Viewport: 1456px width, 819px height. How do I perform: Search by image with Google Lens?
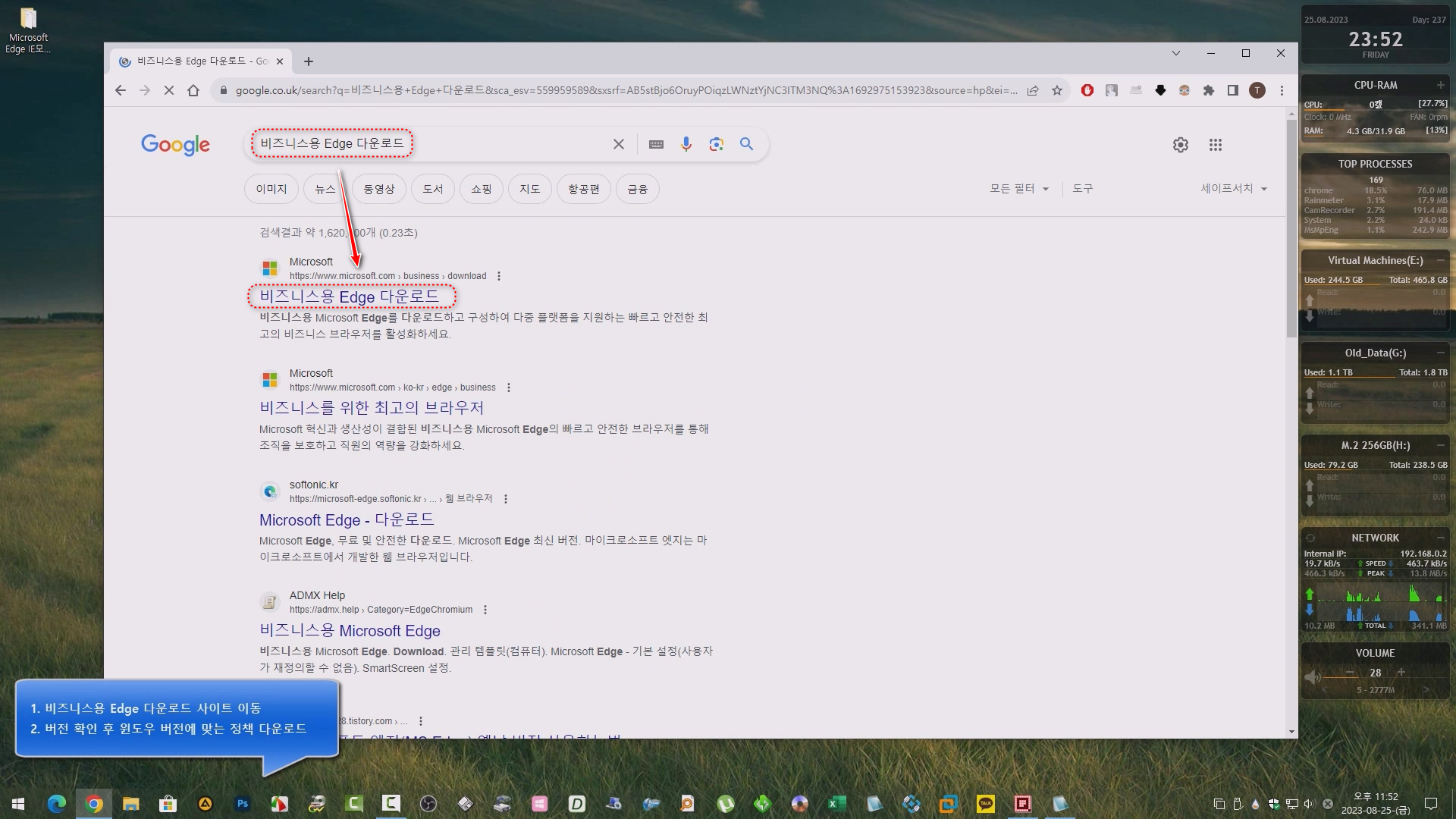[717, 144]
